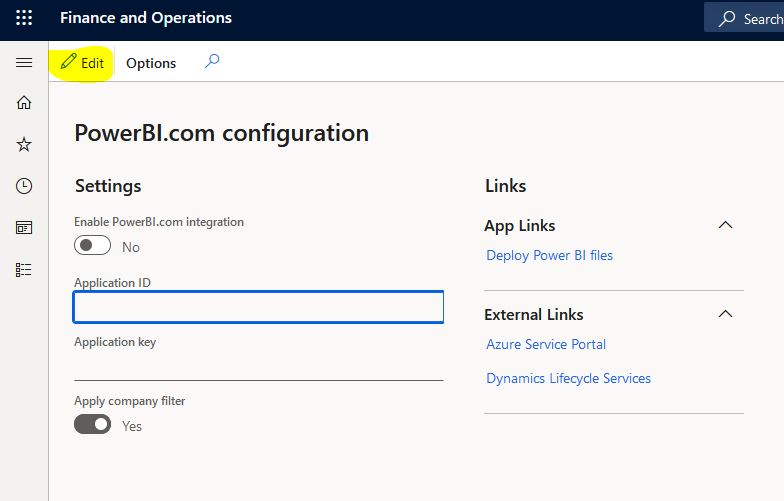Open Recent clock icon in sidebar
This screenshot has width=784, height=501.
(24, 186)
